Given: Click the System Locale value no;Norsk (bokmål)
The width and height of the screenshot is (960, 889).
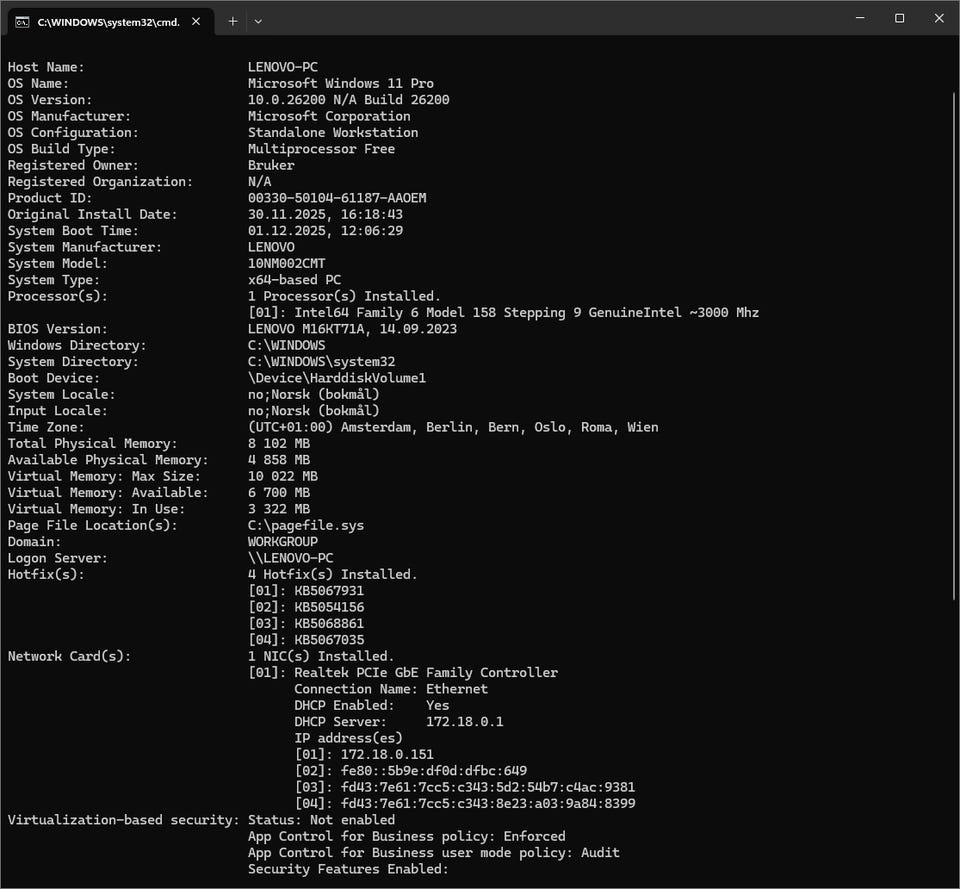Looking at the screenshot, I should (313, 394).
